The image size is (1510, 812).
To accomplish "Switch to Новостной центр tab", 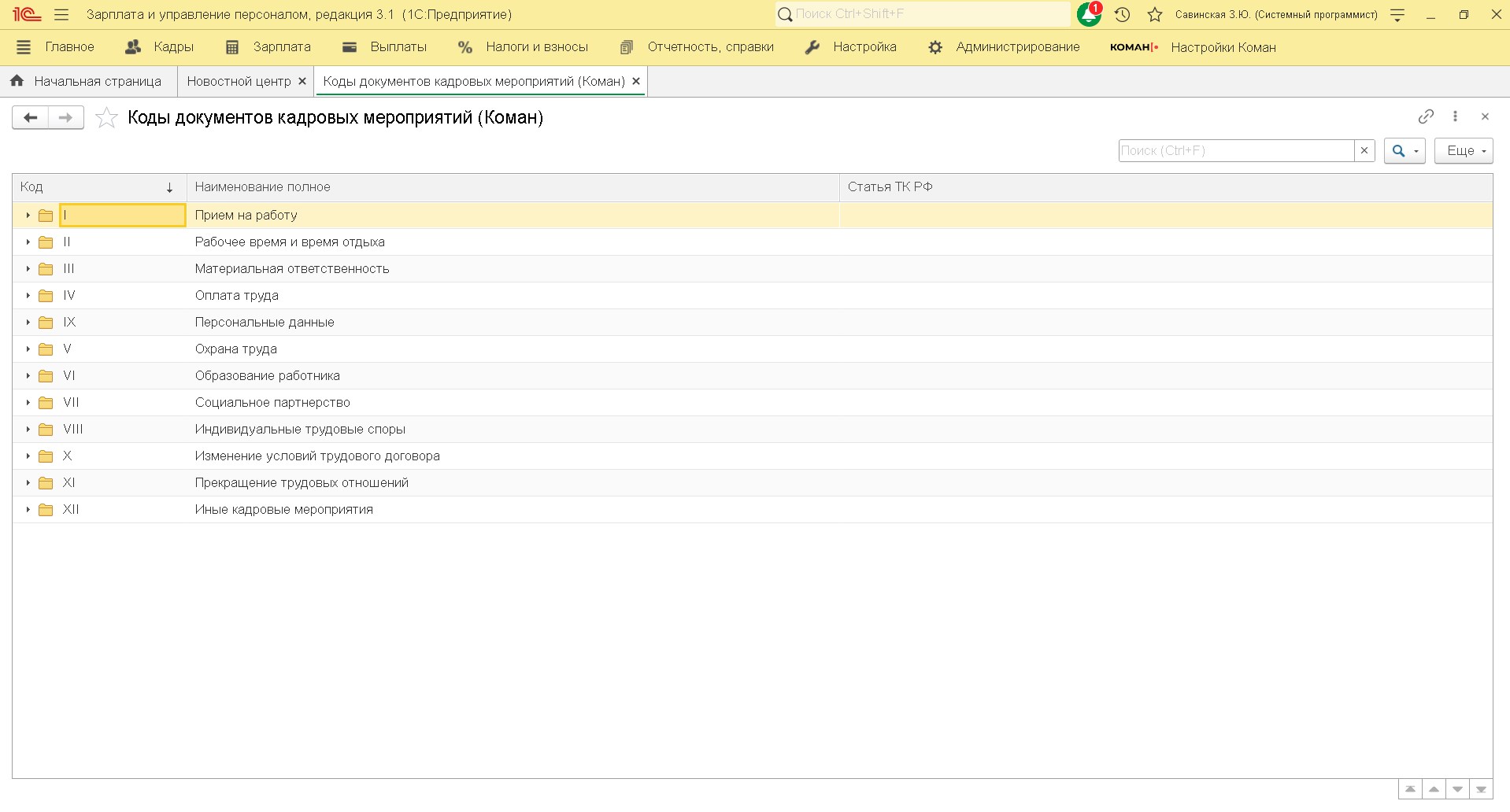I will click(239, 81).
